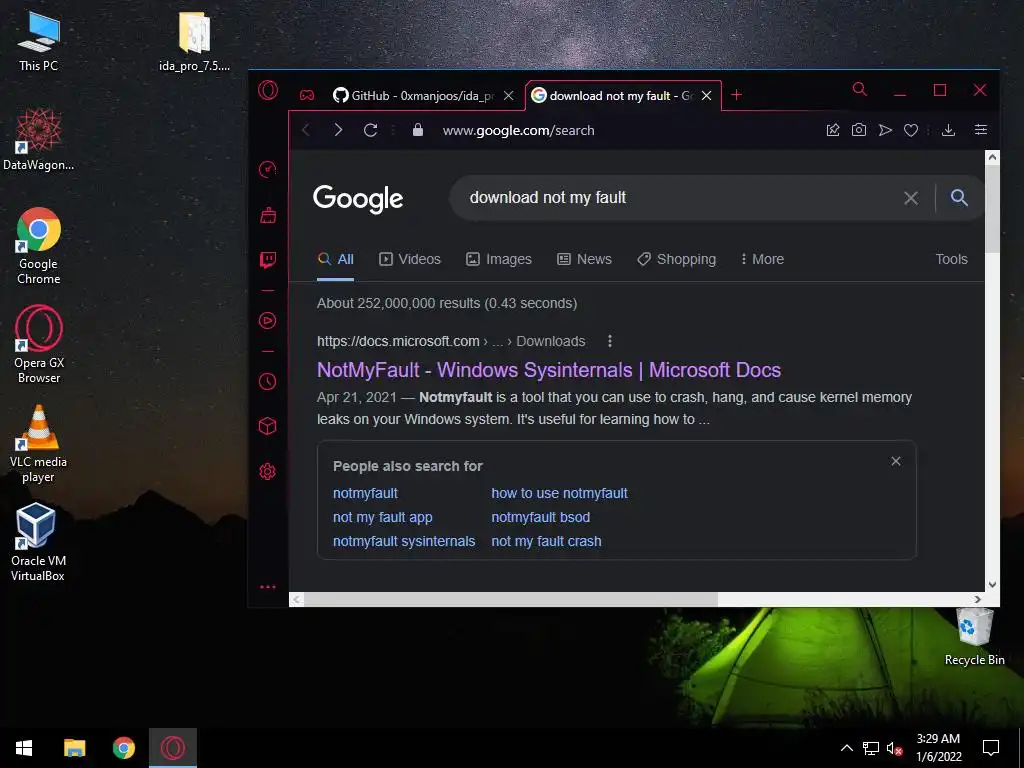Open the Opera menu logo button
Image resolution: width=1024 pixels, height=768 pixels.
point(268,89)
